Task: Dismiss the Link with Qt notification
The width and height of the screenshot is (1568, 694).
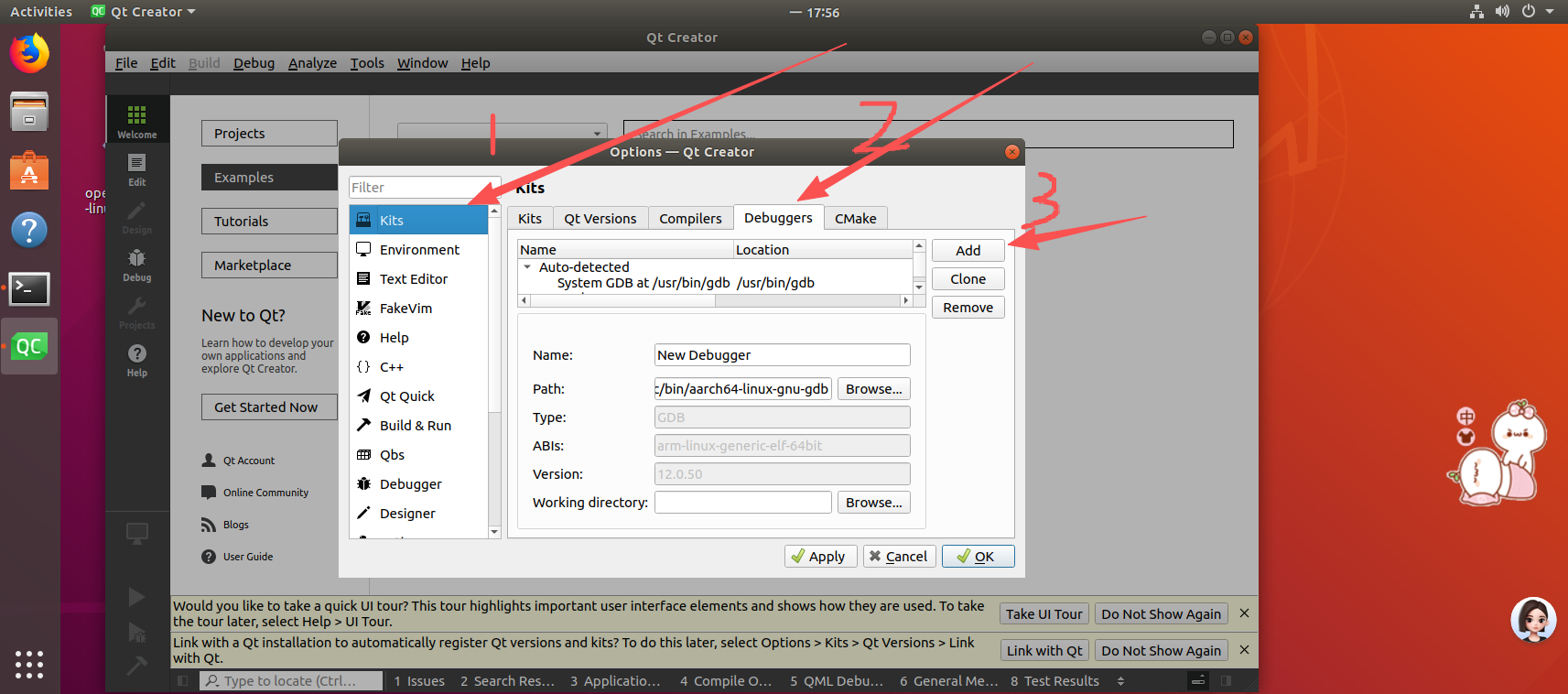Action: (1244, 650)
